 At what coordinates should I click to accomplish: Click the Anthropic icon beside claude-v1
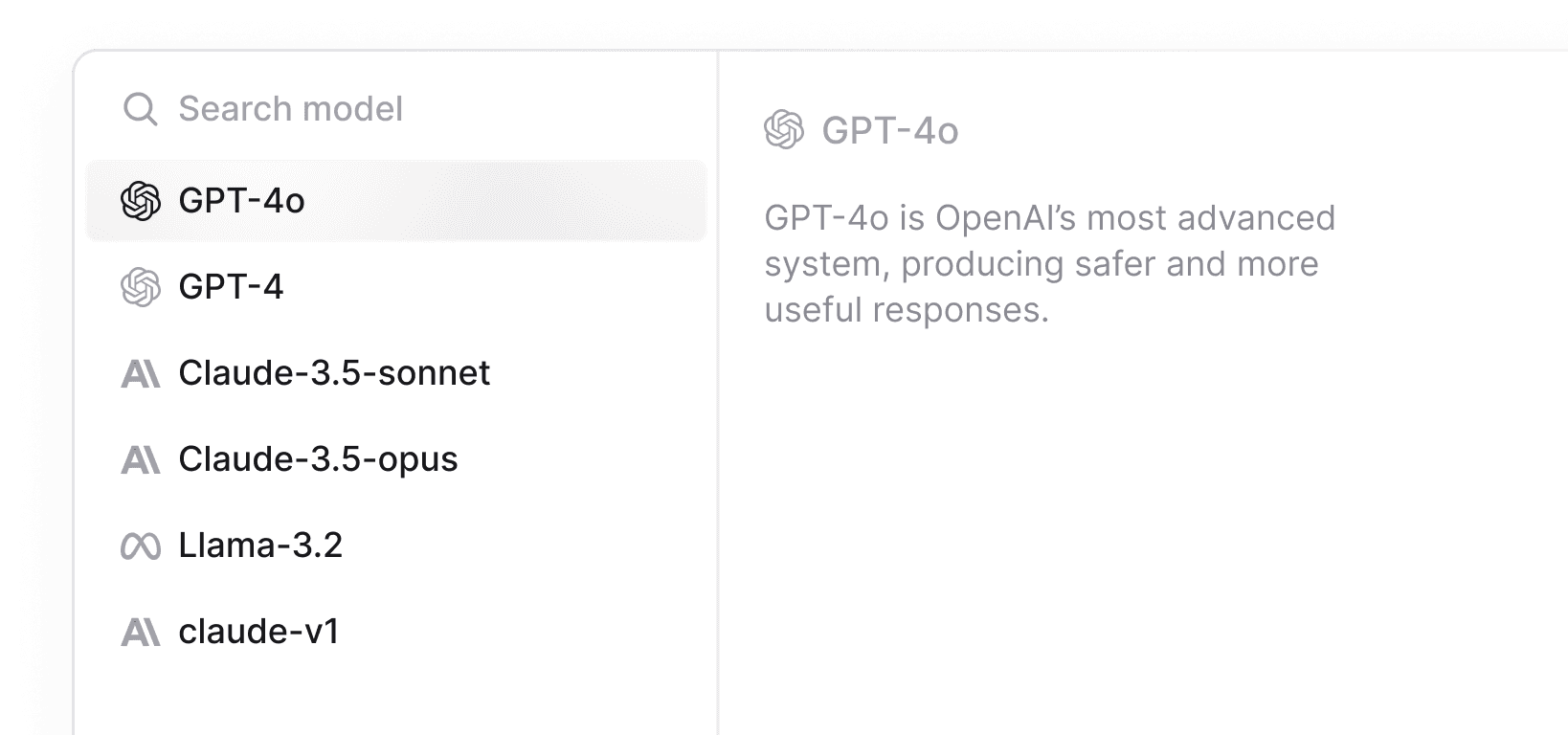[x=142, y=632]
